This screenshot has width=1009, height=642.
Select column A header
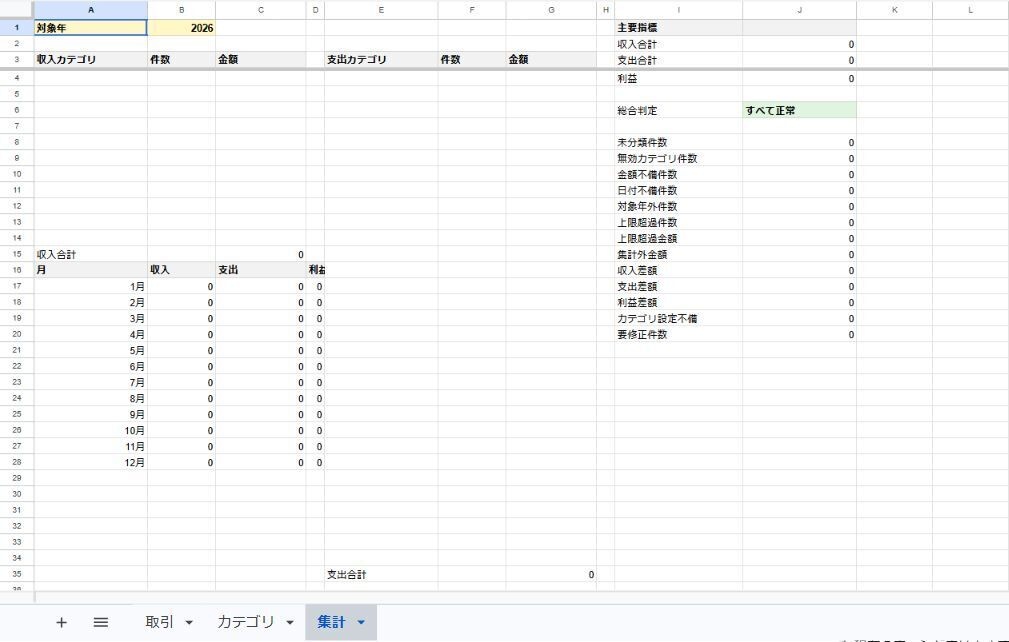pyautogui.click(x=91, y=10)
